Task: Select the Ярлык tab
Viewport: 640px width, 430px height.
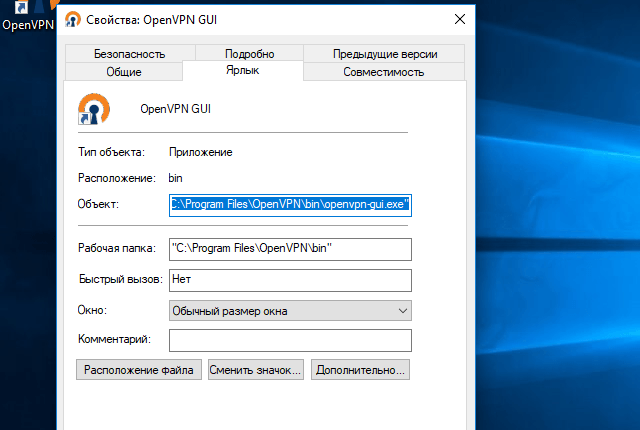Action: (243, 70)
